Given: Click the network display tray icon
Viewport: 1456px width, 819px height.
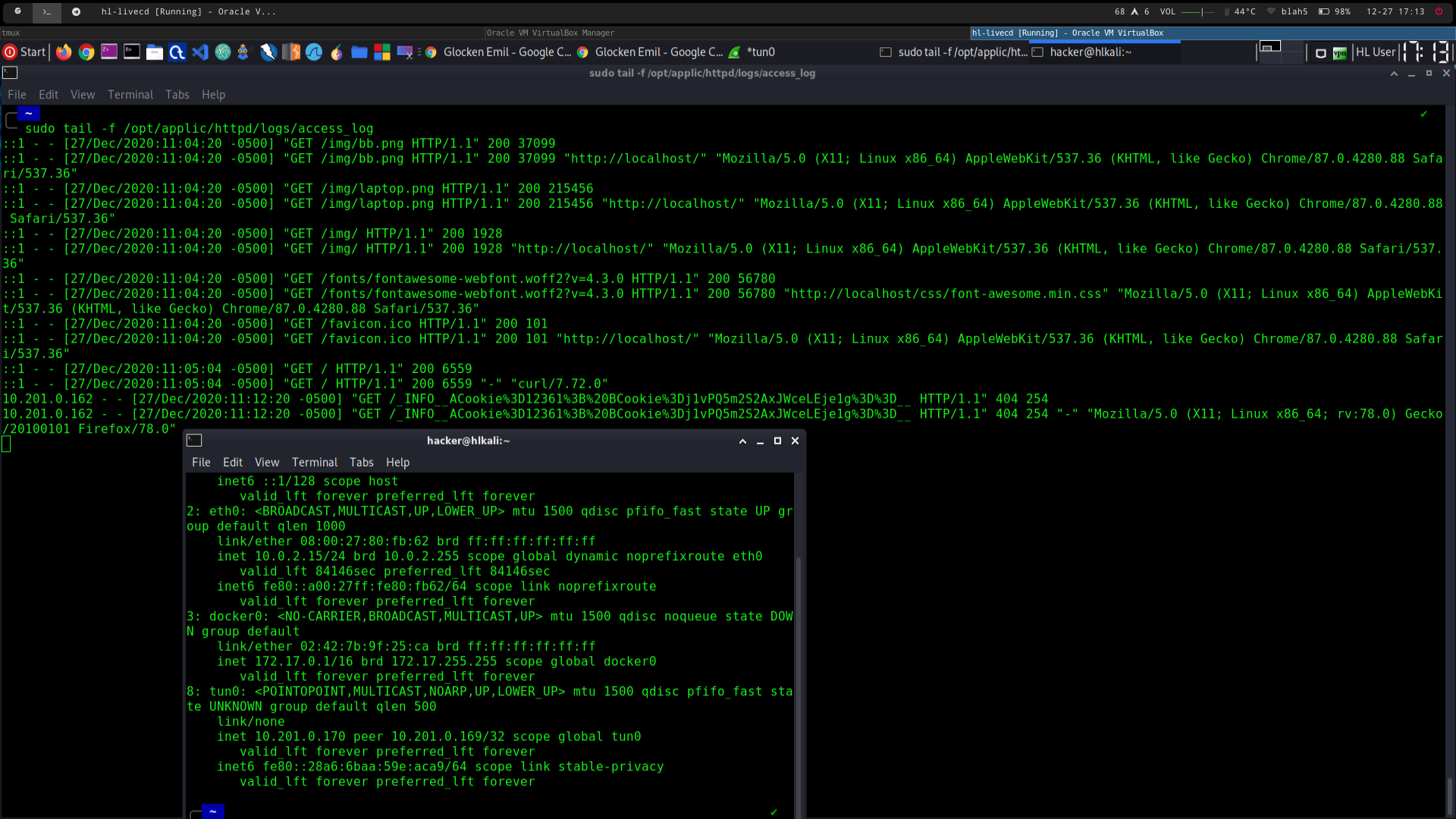Looking at the screenshot, I should click(x=1320, y=53).
